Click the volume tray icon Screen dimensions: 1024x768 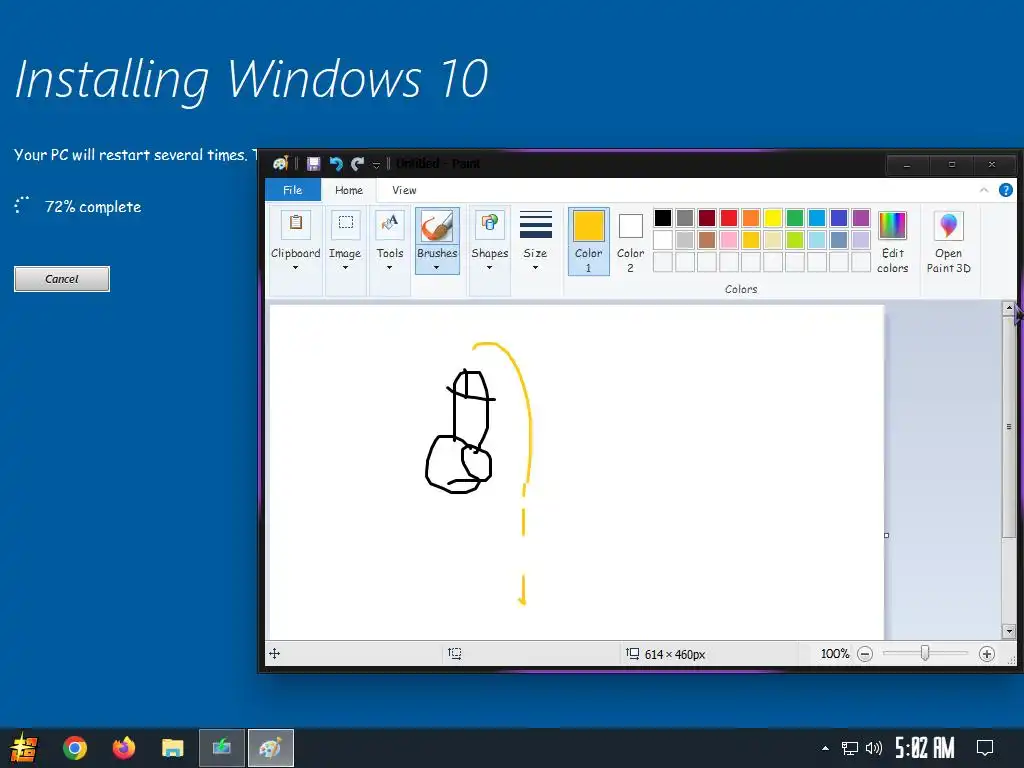click(x=874, y=748)
